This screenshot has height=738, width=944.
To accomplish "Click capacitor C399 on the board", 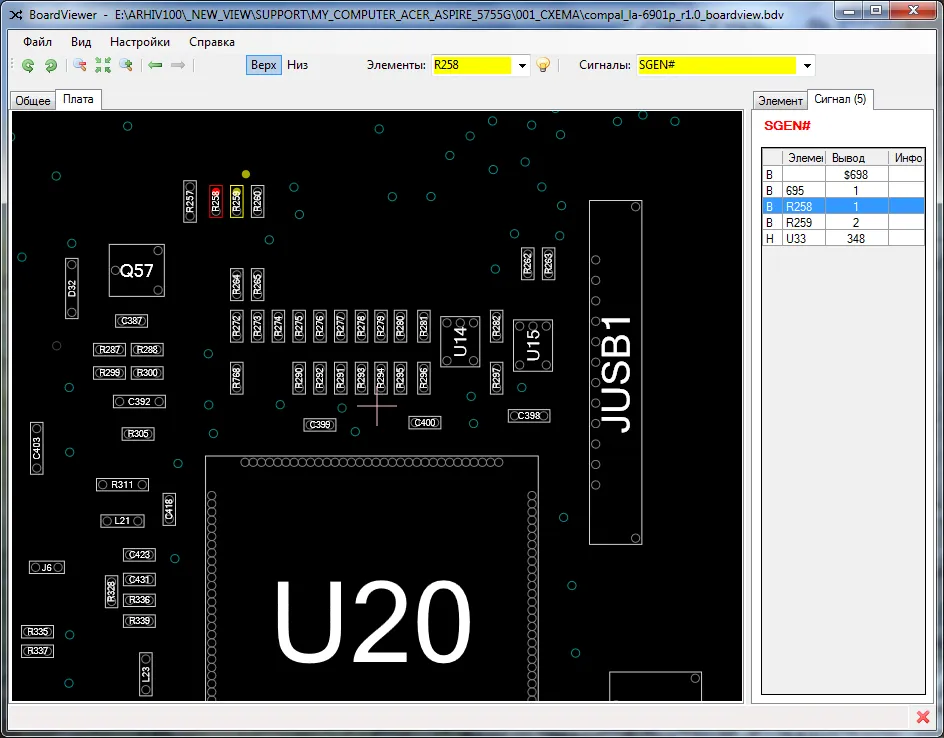I will [320, 424].
